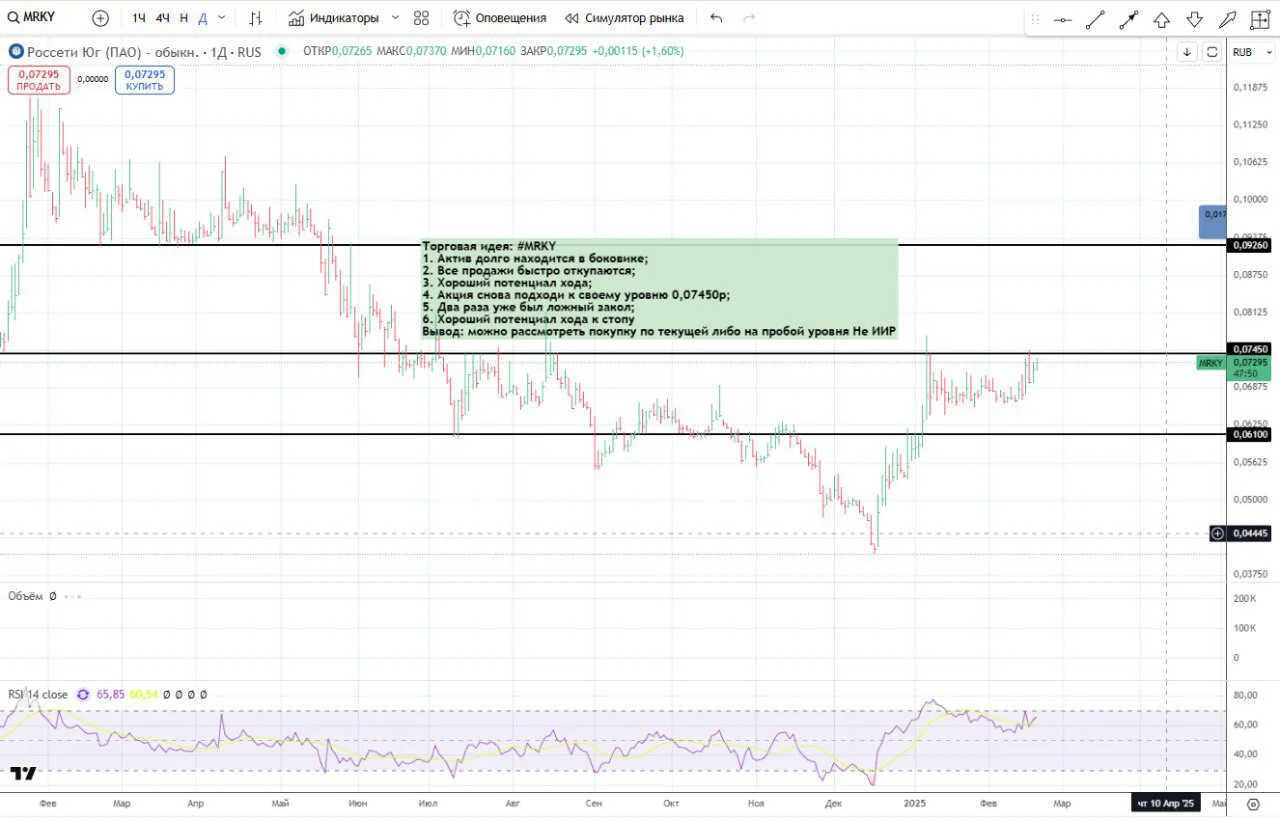Click the 0,06100 horizontal line price label

[x=1250, y=434]
